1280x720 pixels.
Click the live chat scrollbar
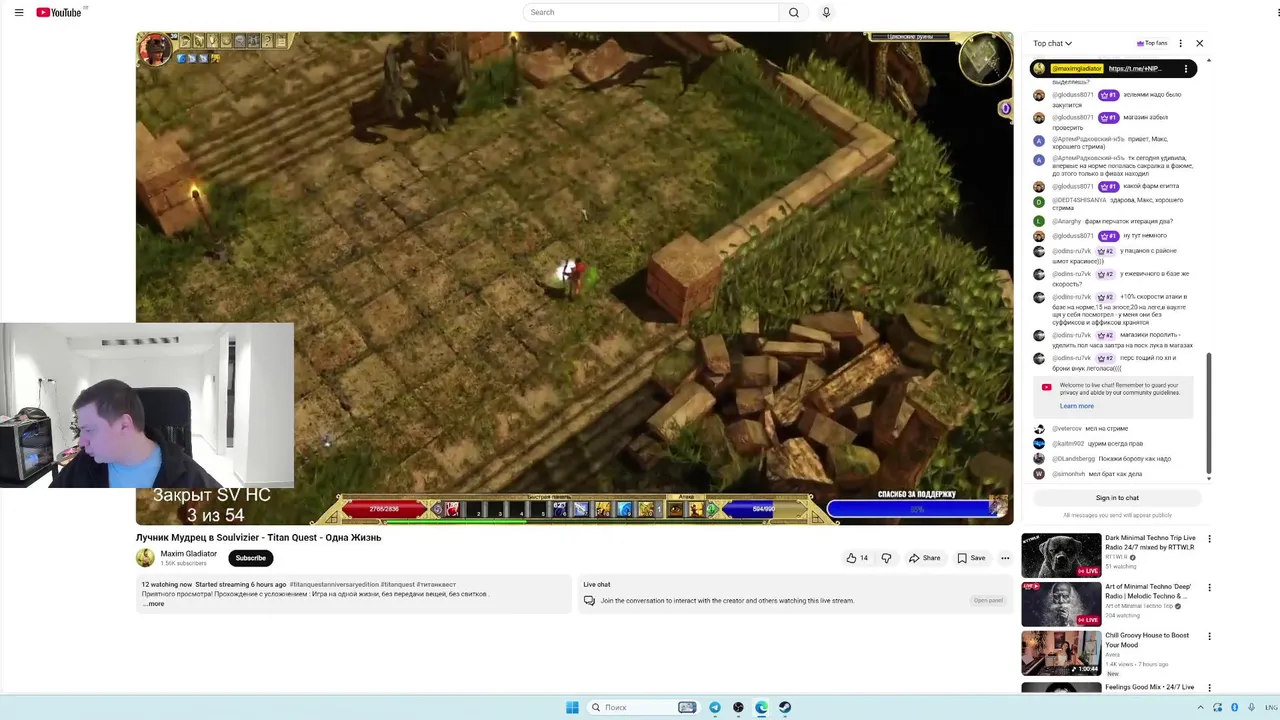coord(1209,415)
